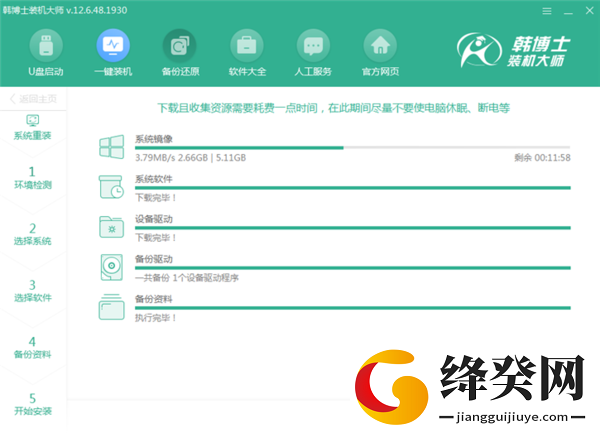The height and width of the screenshot is (433, 600).
Task: Select step 5 开始安装
Action: coord(33,404)
